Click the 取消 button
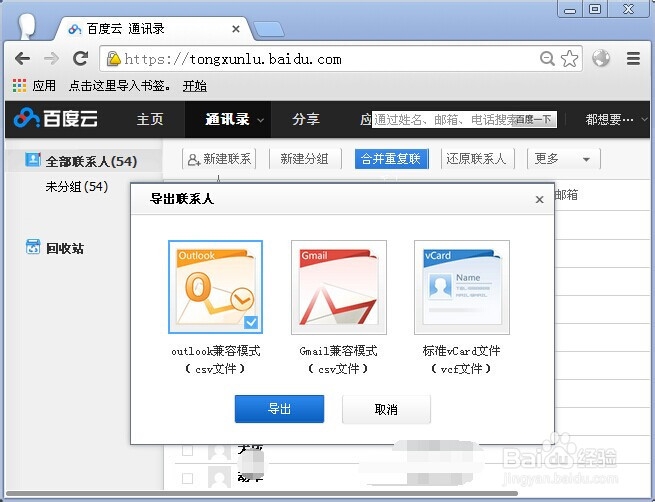This screenshot has height=502, width=655. pyautogui.click(x=386, y=409)
